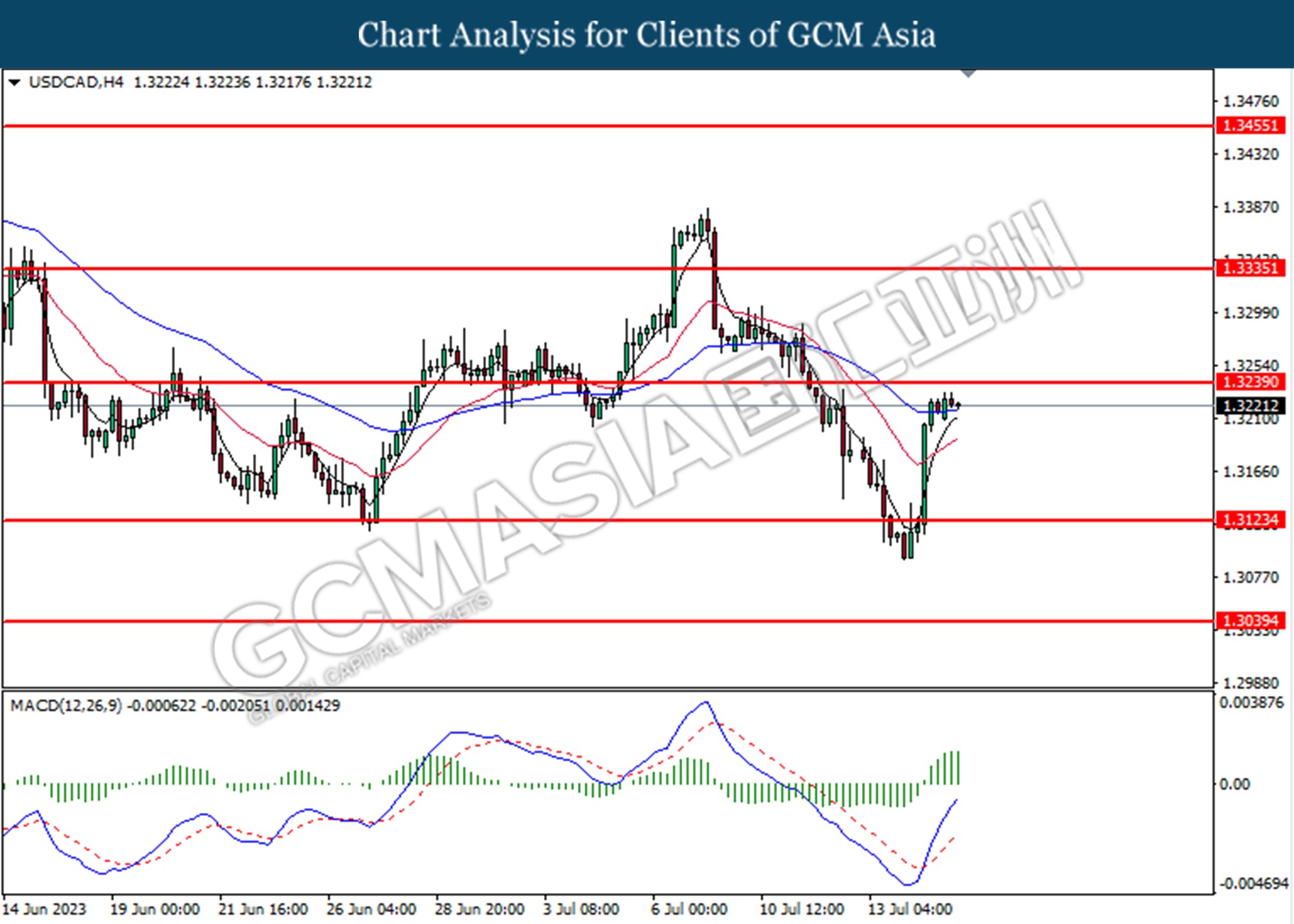Click the MACD(12,26,9) indicator label
1294x924 pixels.
(66, 706)
